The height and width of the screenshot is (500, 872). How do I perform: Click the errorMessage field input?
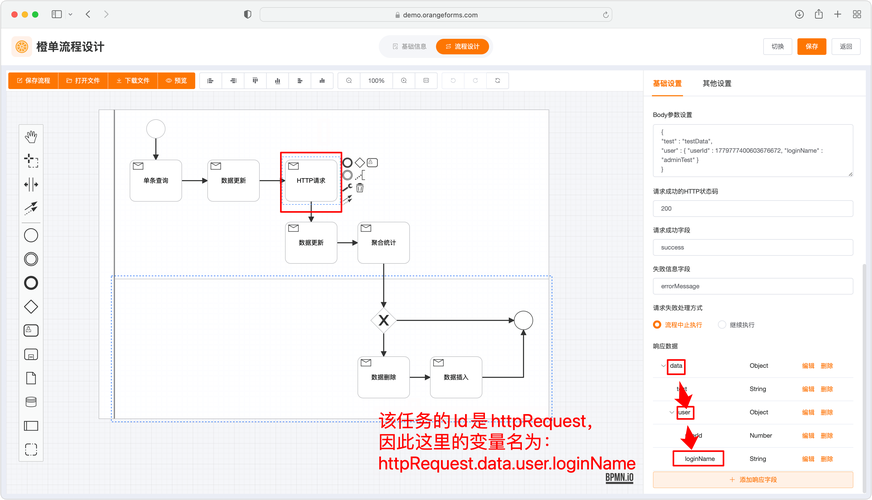pyautogui.click(x=753, y=286)
